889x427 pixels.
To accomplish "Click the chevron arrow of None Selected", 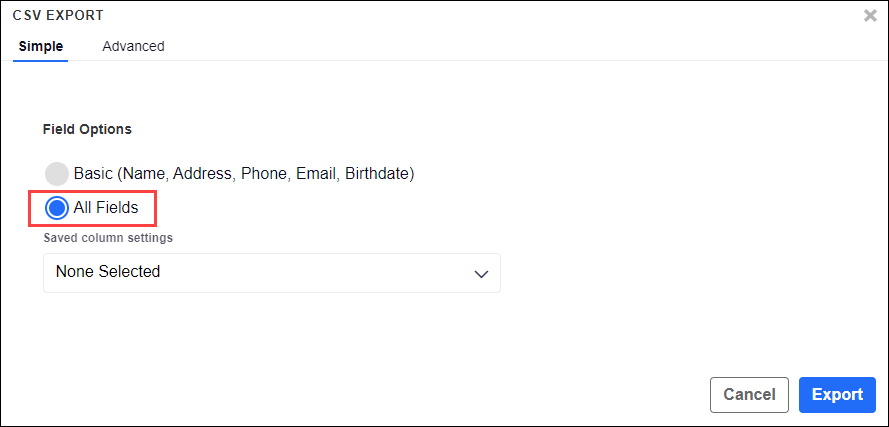I will [x=481, y=273].
